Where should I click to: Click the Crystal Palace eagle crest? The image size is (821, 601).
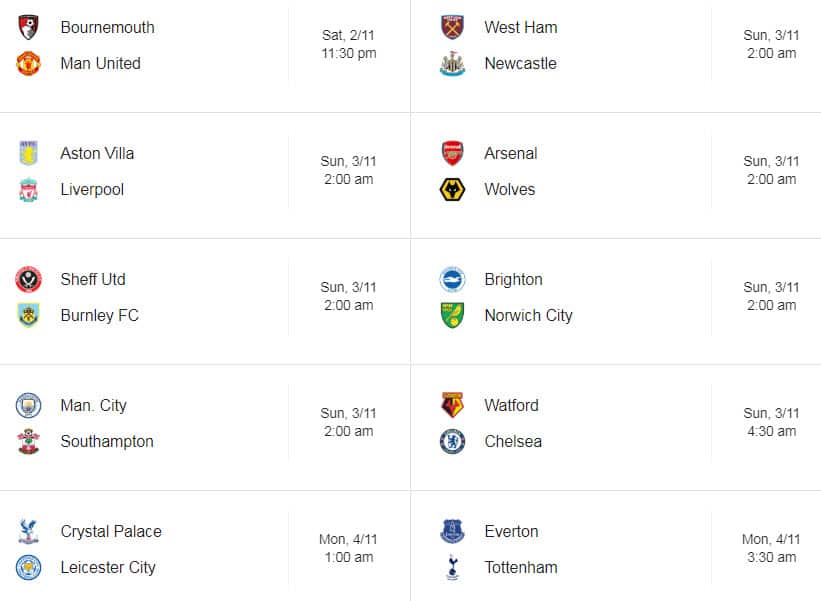28,531
